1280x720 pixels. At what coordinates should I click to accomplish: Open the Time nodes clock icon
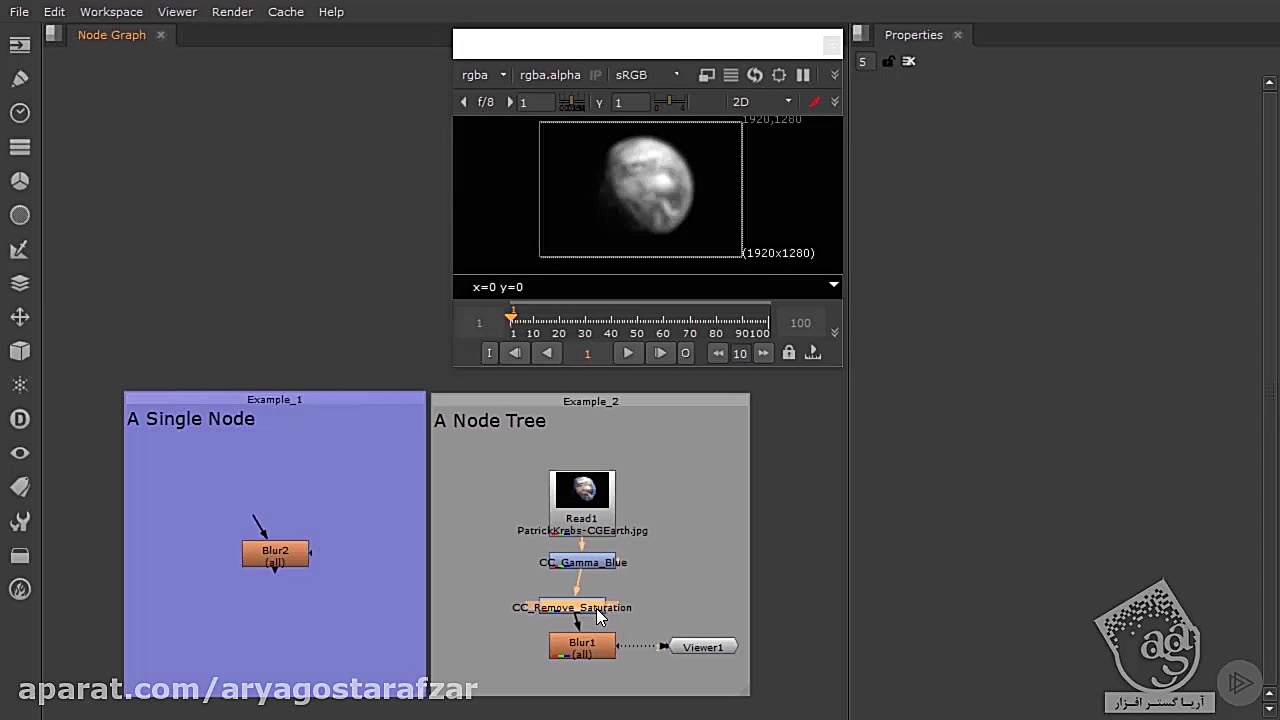coord(20,113)
